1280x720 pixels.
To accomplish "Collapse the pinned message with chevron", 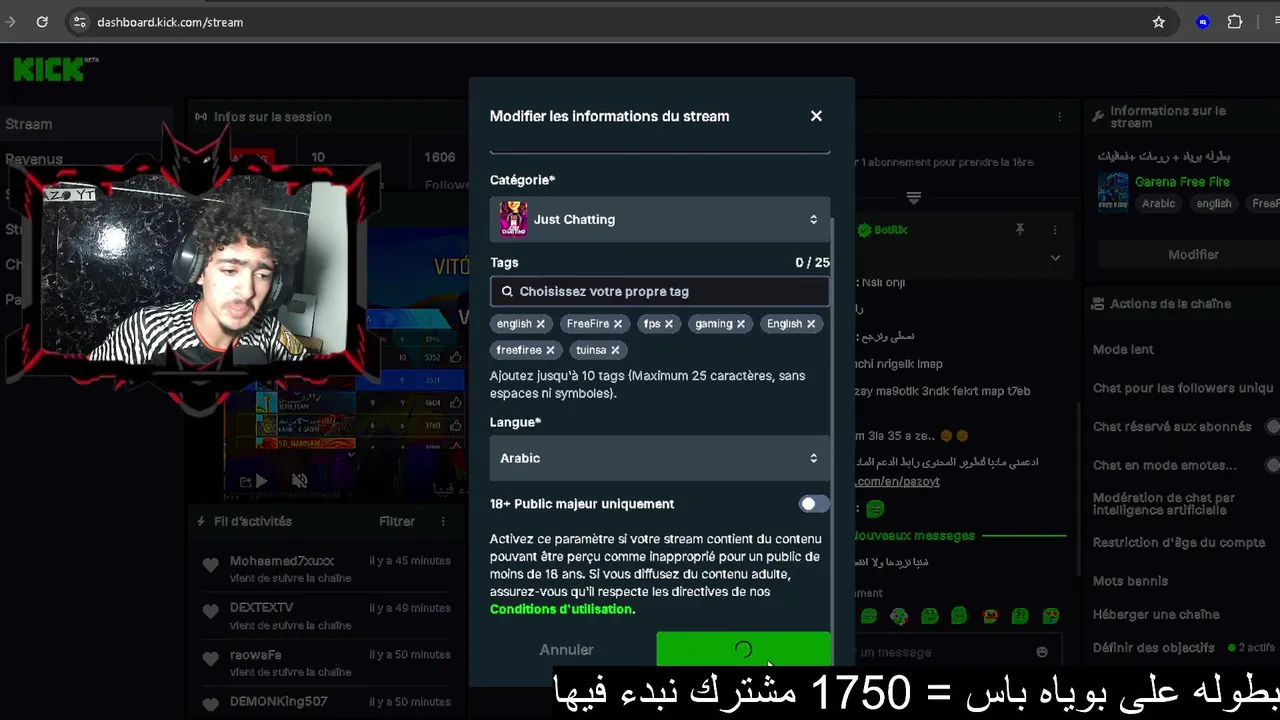I will (x=1055, y=258).
